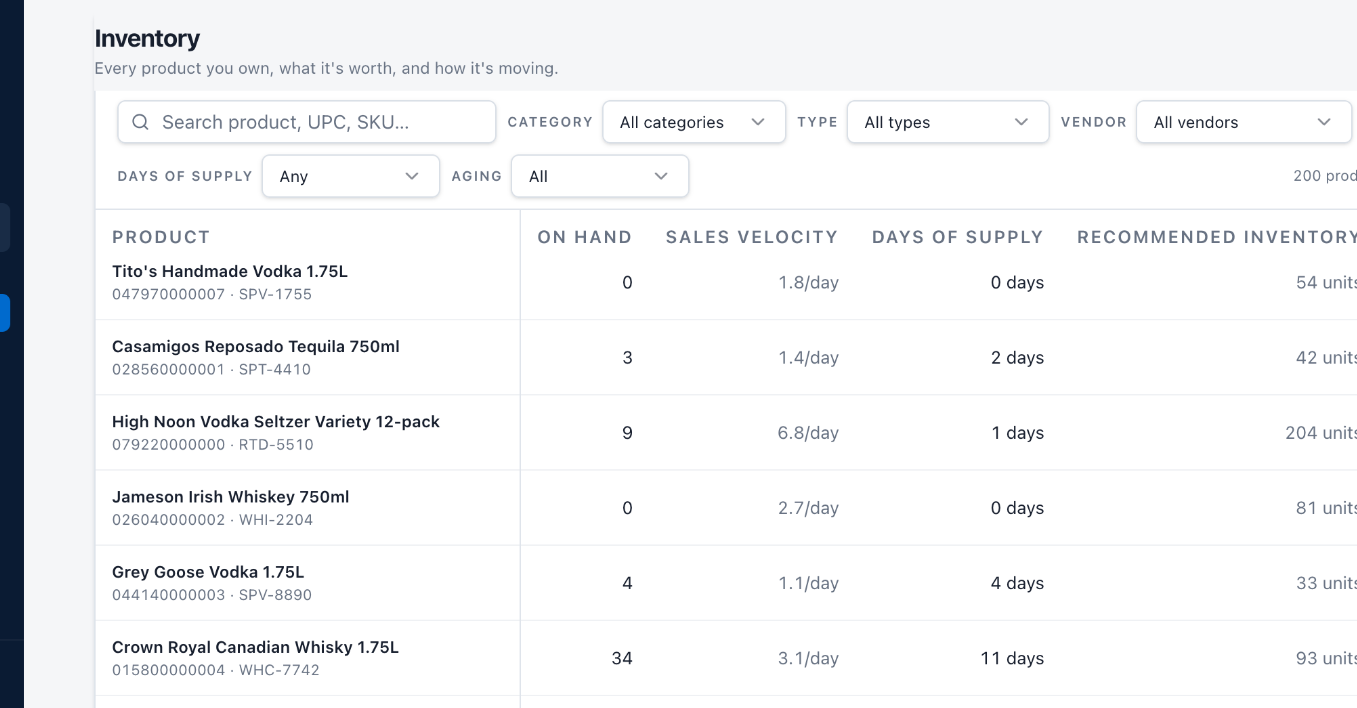Click SKU line 026040000002 · WHI-2204
This screenshot has width=1357, height=708.
(212, 520)
